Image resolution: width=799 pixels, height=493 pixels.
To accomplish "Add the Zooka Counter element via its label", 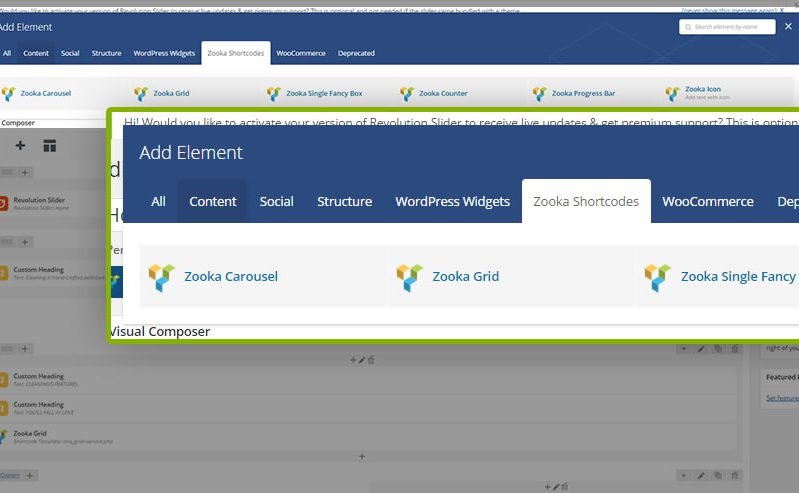I will [443, 93].
